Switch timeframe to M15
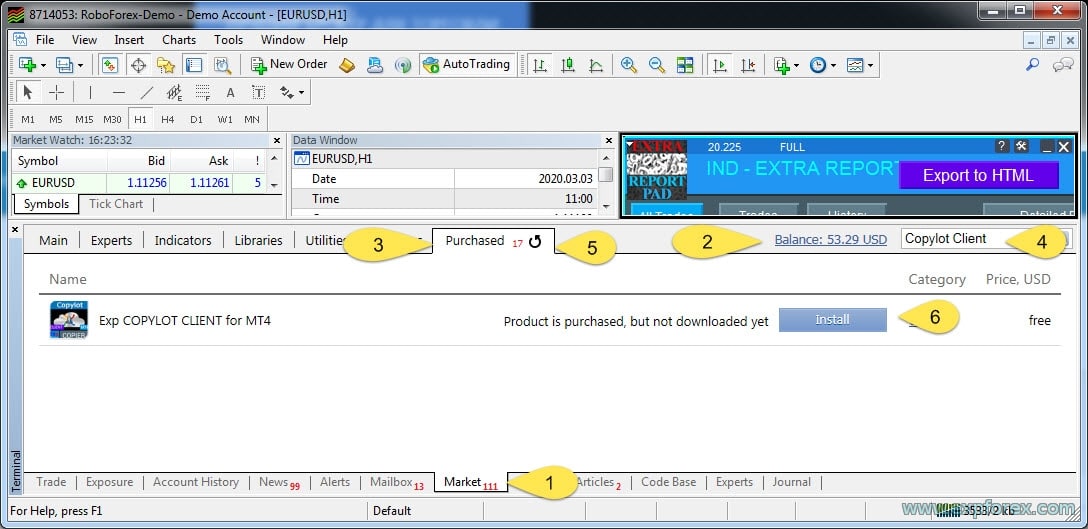The height and width of the screenshot is (529, 1088). [84, 119]
